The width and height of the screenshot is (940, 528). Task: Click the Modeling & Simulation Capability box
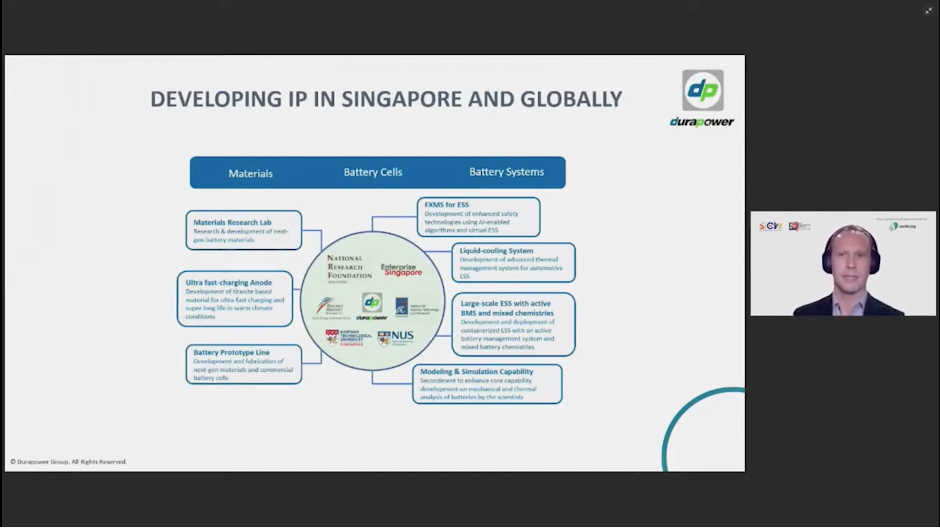(487, 384)
